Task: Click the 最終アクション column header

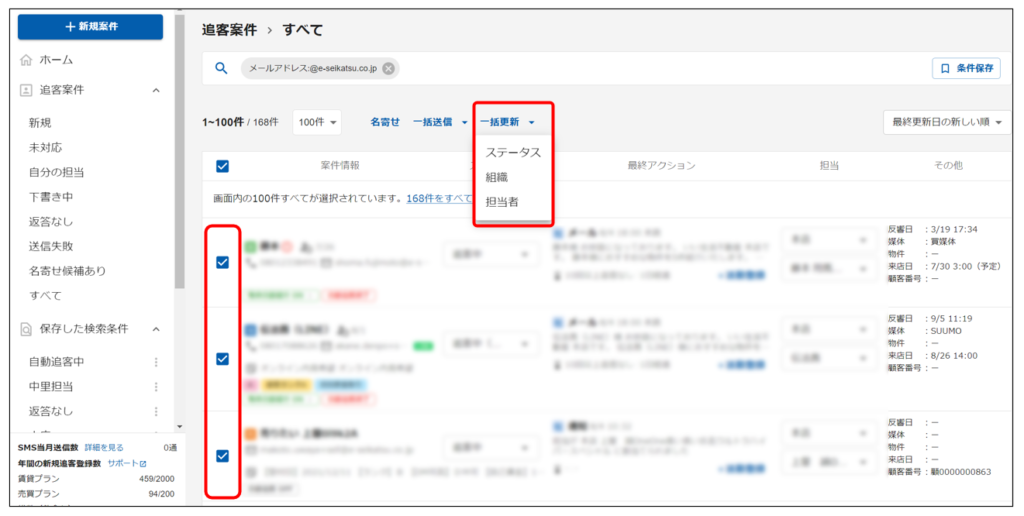Action: [x=661, y=166]
